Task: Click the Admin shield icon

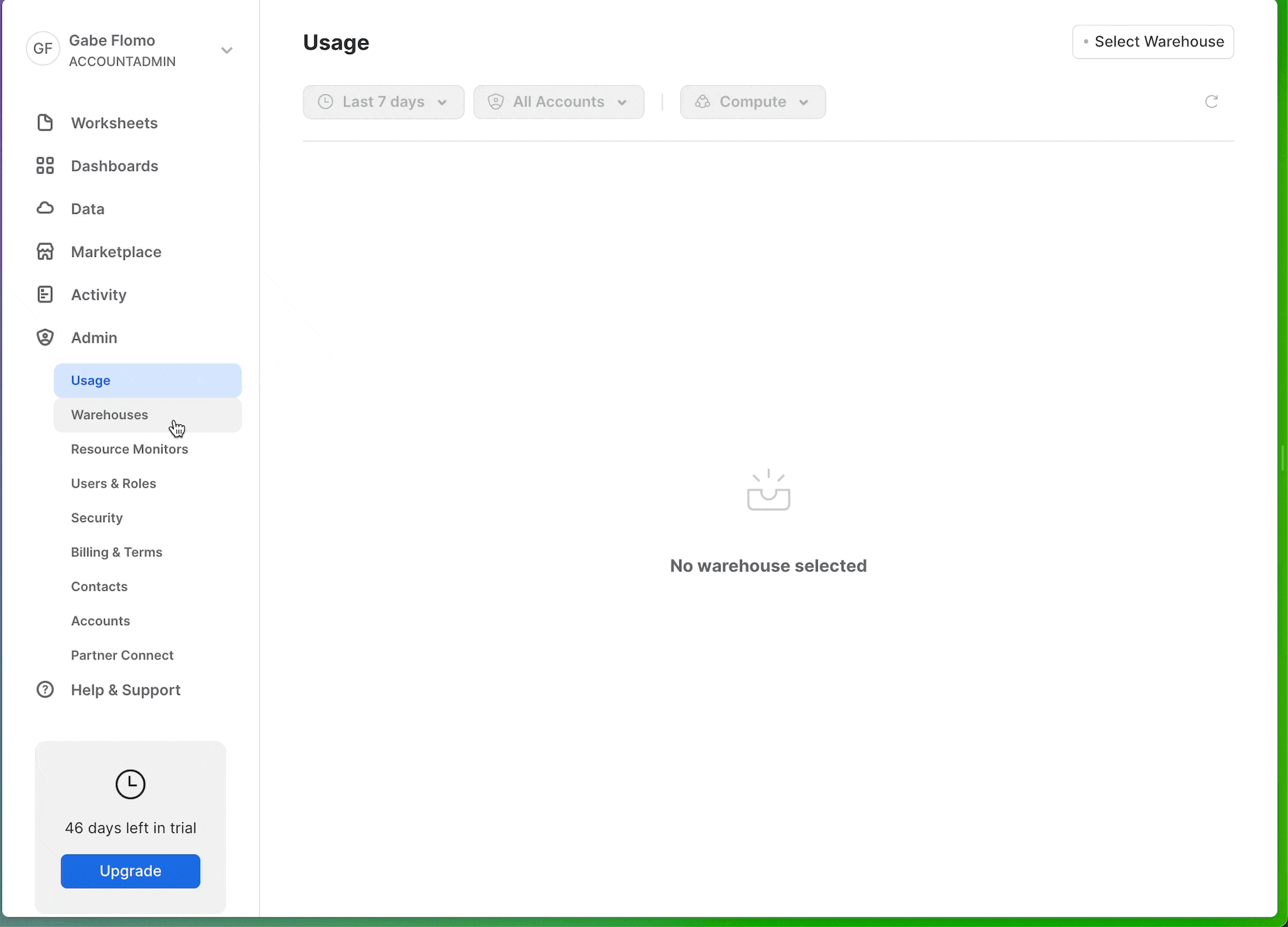Action: tap(45, 337)
